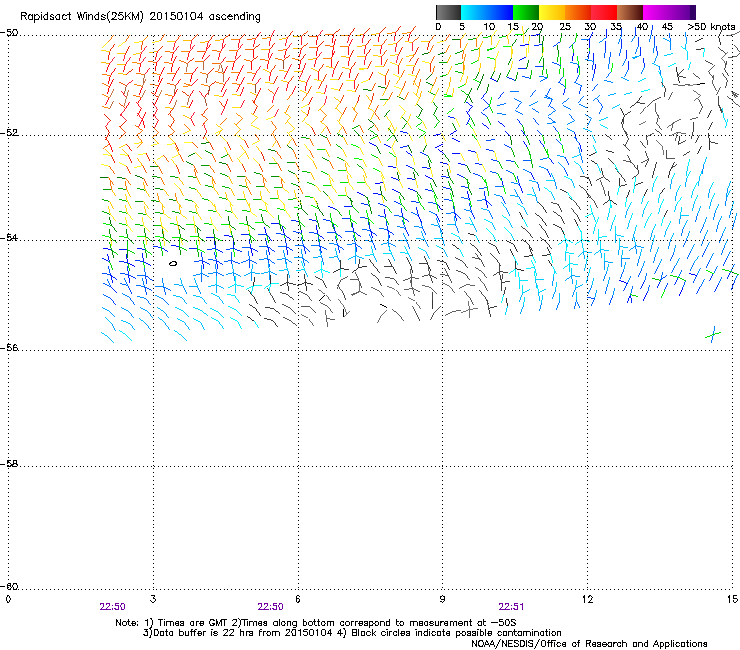Click the purple '22:50' time between longitudes 3 and 6
The height and width of the screenshot is (650, 740).
click(x=270, y=607)
